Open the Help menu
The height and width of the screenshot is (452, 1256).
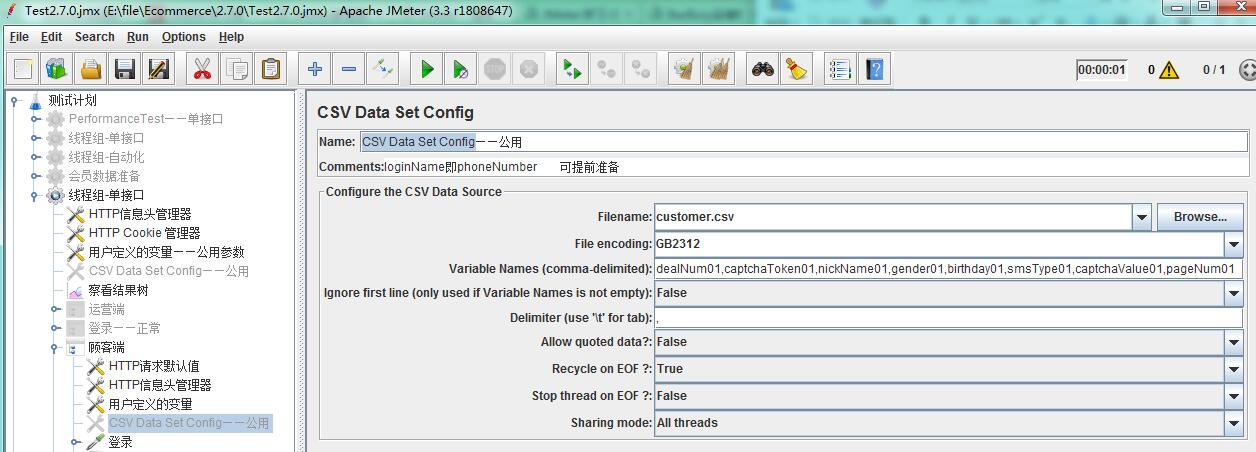coord(231,37)
